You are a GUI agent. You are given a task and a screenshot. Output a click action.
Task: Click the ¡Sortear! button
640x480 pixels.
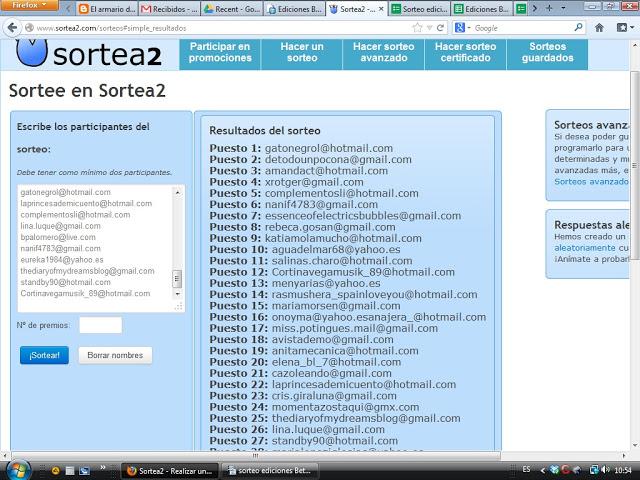pos(44,355)
